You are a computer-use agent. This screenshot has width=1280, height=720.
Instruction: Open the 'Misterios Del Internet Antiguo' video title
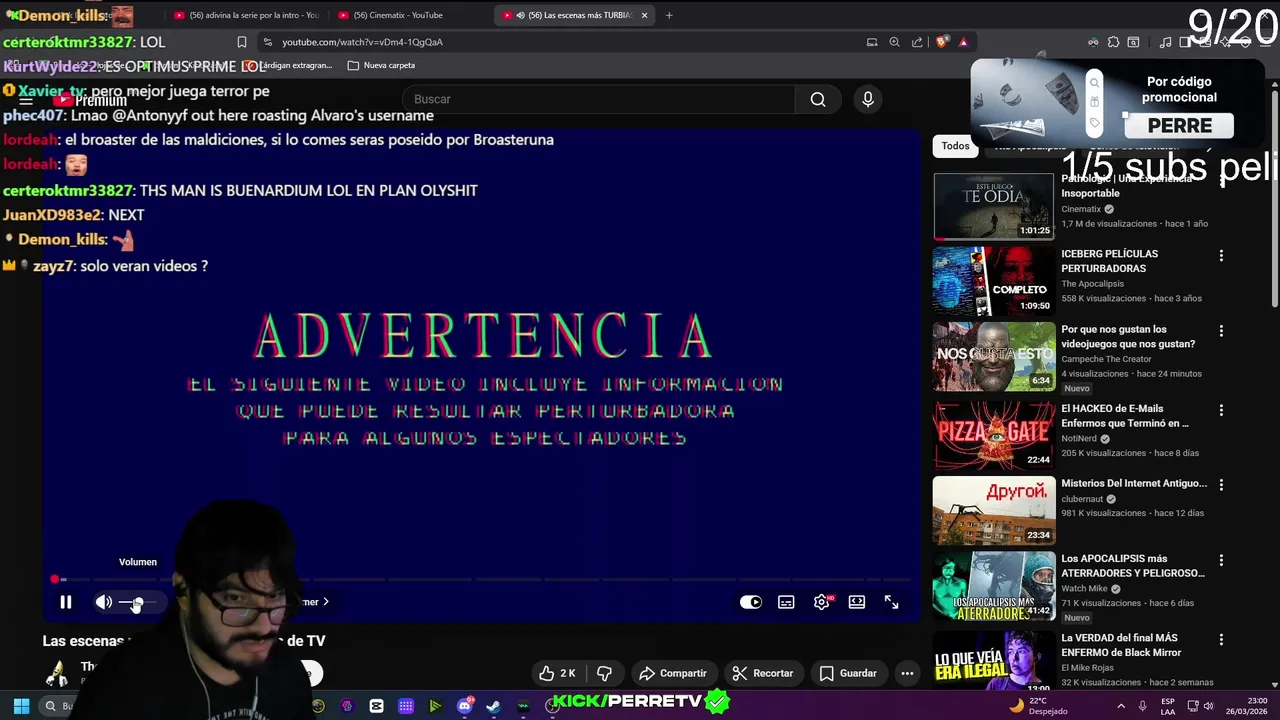point(1134,483)
